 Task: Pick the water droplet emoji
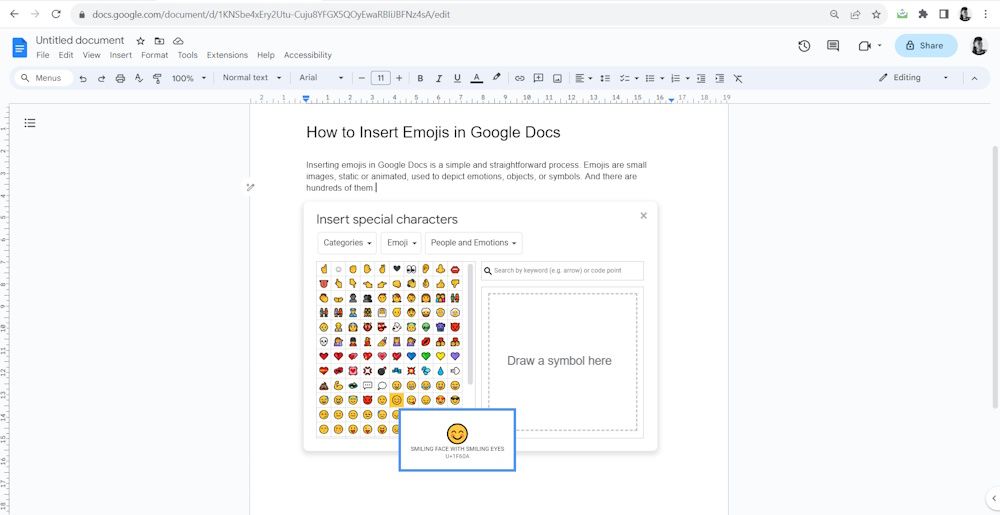(x=440, y=370)
